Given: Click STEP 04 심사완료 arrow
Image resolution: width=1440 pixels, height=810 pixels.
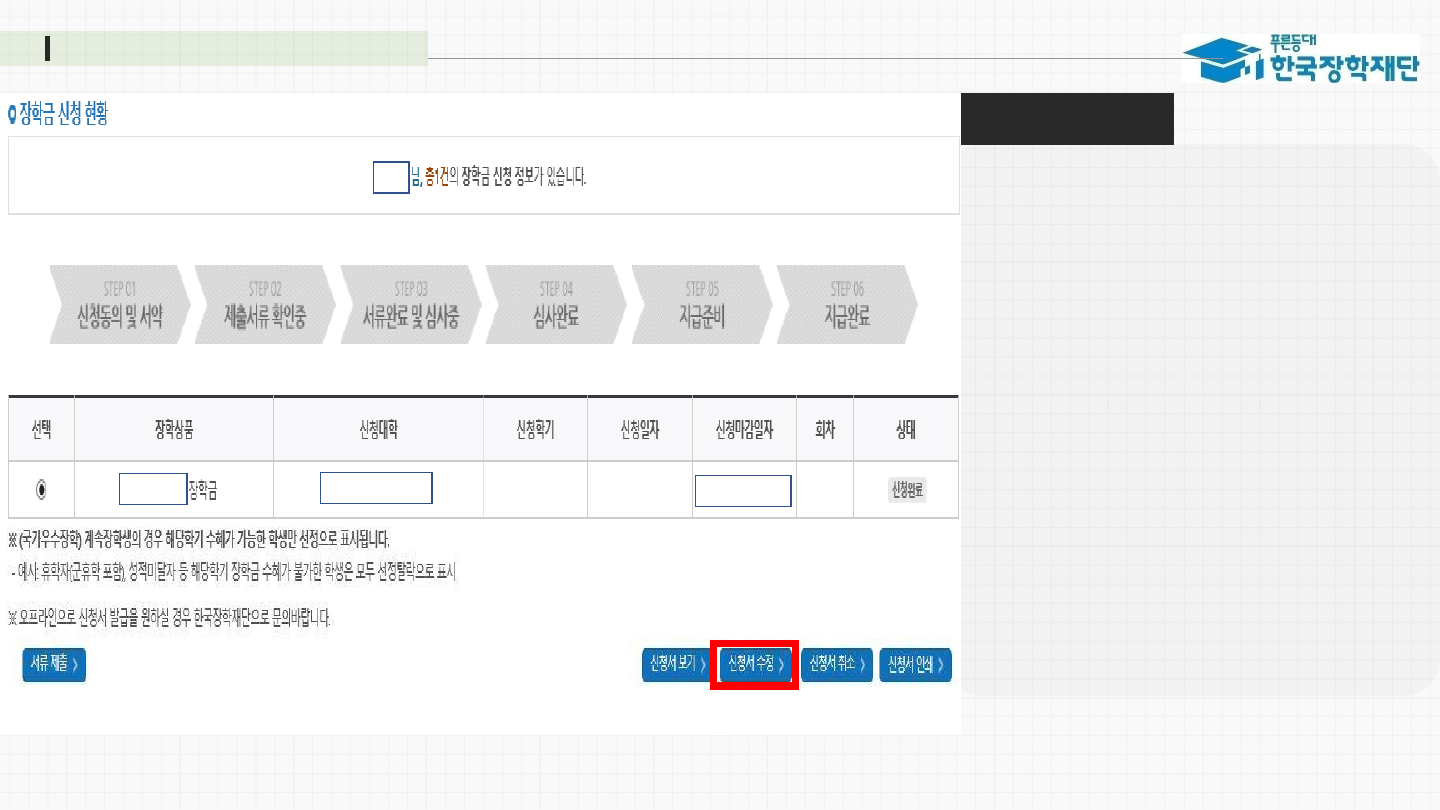Looking at the screenshot, I should pos(555,305).
